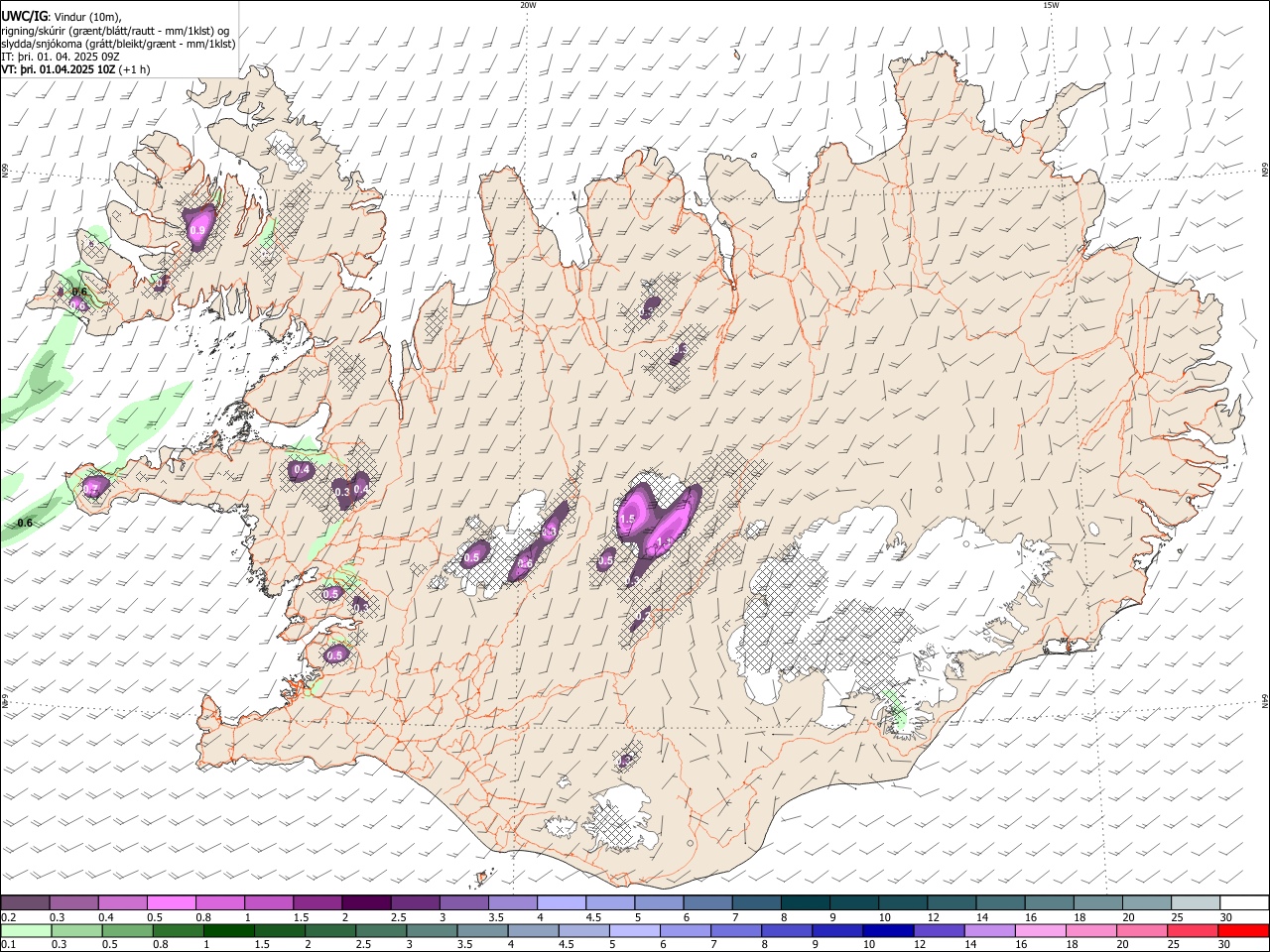Click the '-0.6' rain value offshore in the west
1270x952 pixels.
tap(25, 523)
